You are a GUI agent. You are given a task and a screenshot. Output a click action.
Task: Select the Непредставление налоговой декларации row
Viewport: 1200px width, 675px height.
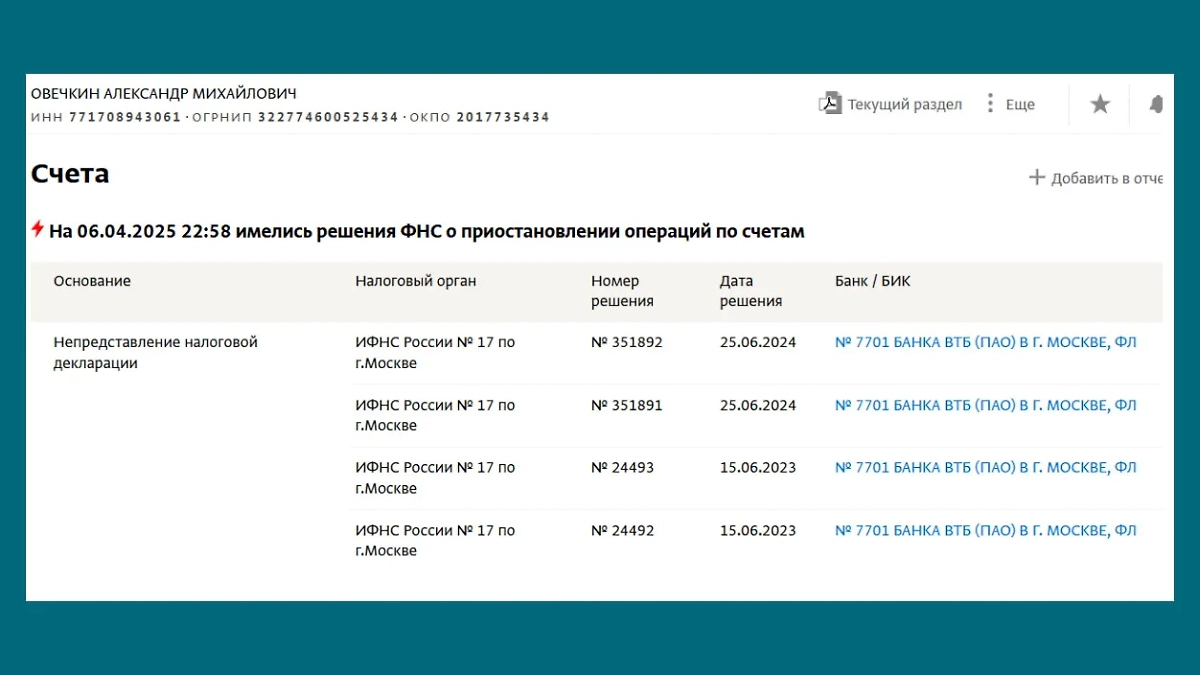tap(156, 352)
